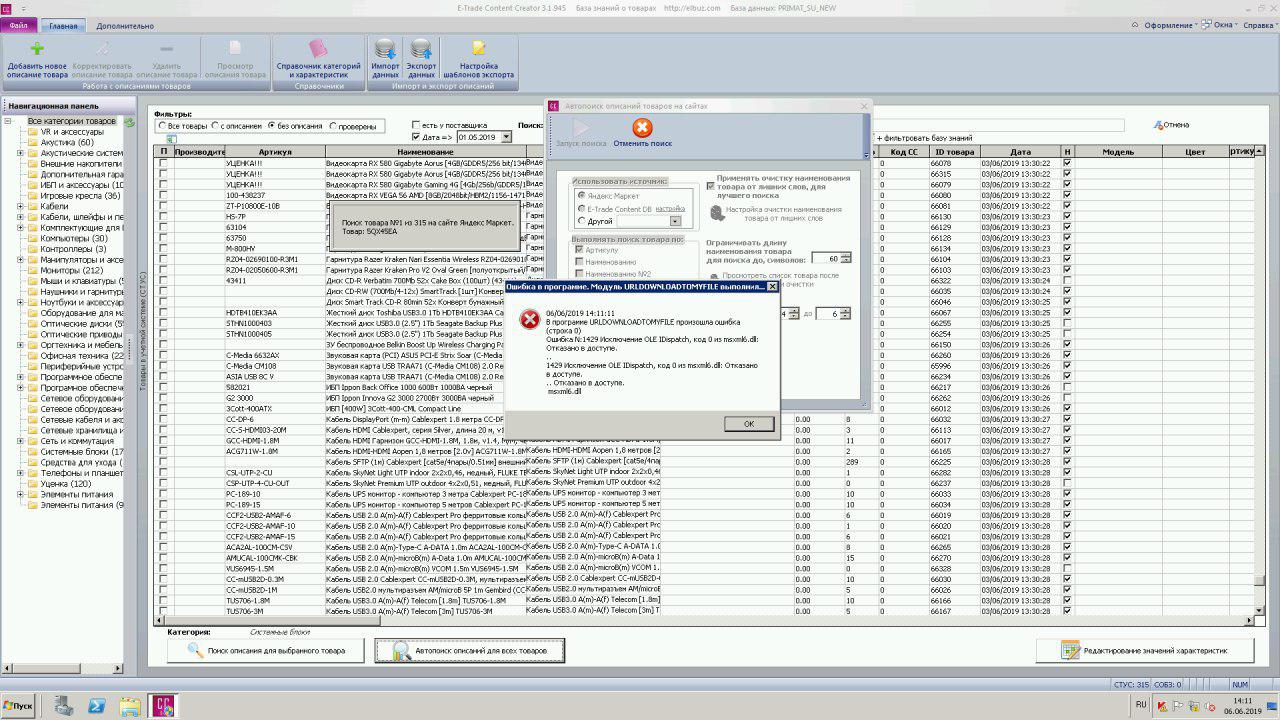Click the view product description icon

coord(235,49)
